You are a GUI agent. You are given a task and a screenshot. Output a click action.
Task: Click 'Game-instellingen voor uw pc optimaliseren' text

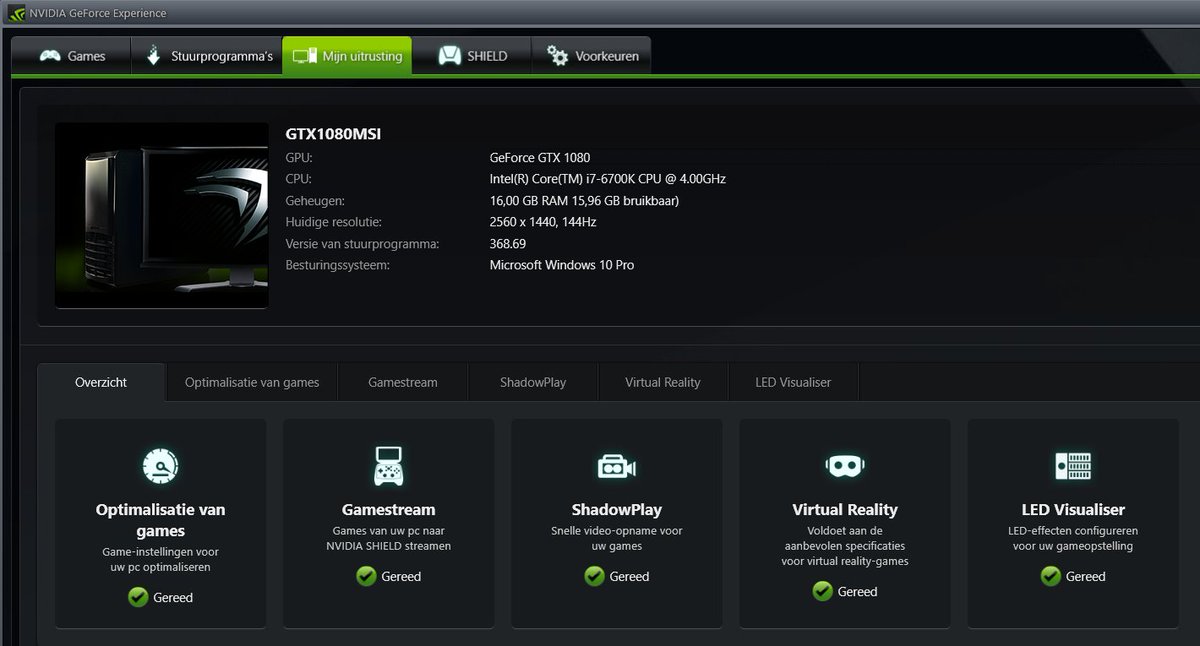click(161, 559)
